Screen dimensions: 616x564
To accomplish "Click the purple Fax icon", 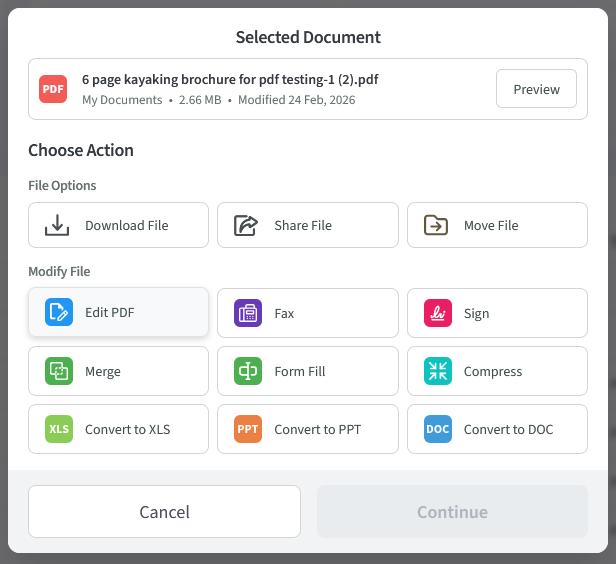I will [x=248, y=313].
